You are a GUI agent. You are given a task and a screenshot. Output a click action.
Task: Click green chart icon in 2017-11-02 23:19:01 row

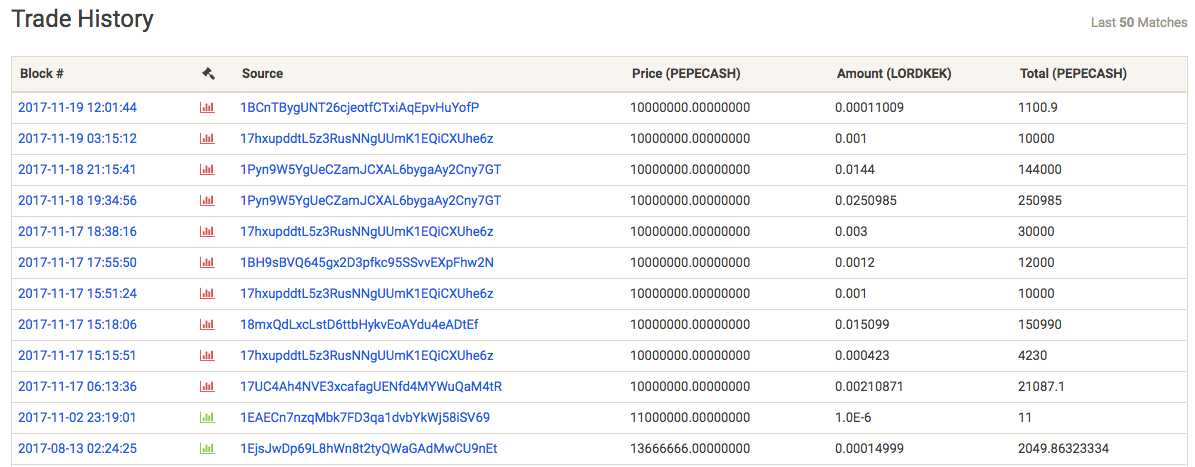(x=207, y=417)
